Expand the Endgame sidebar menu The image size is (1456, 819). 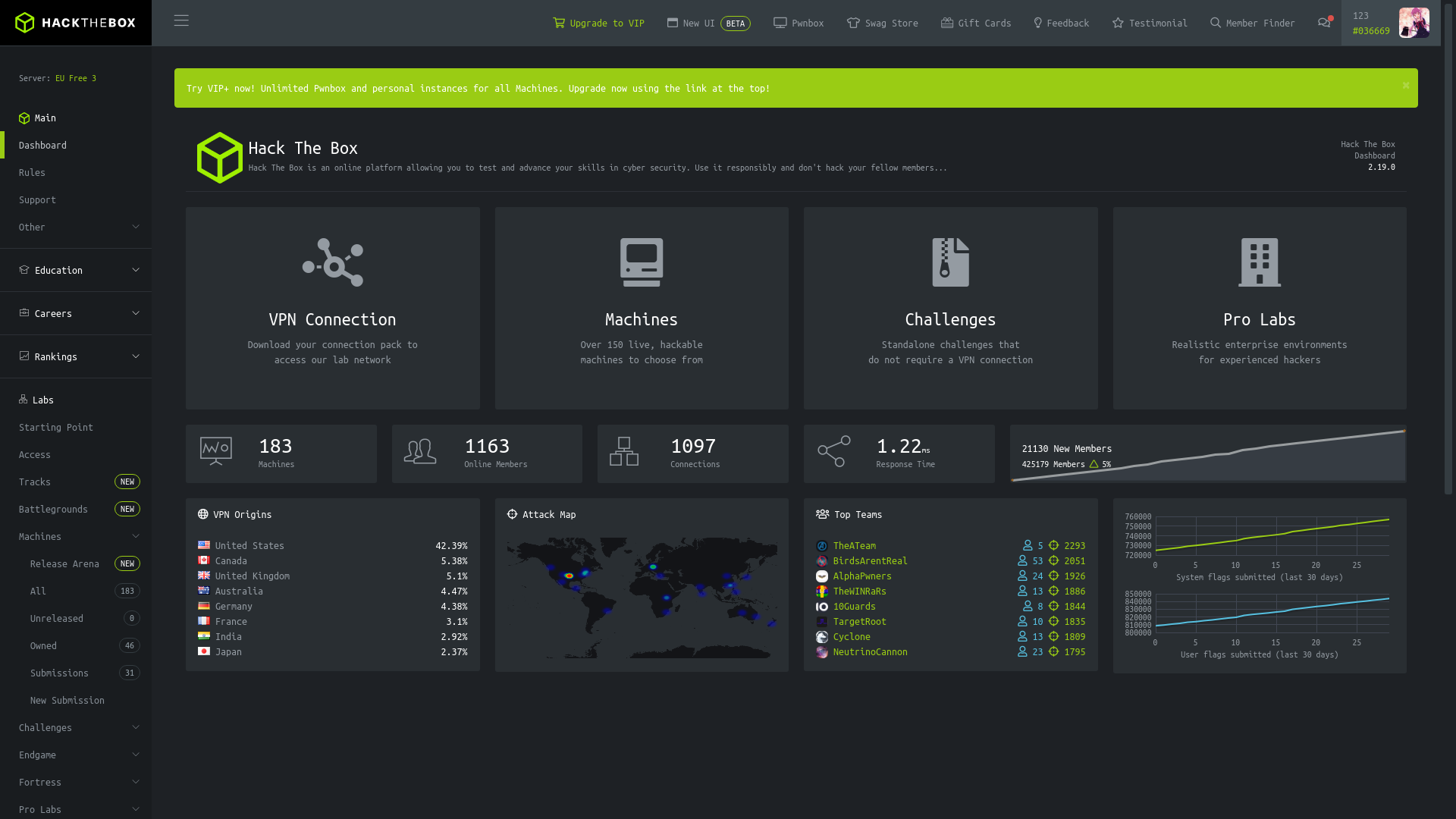tap(76, 755)
